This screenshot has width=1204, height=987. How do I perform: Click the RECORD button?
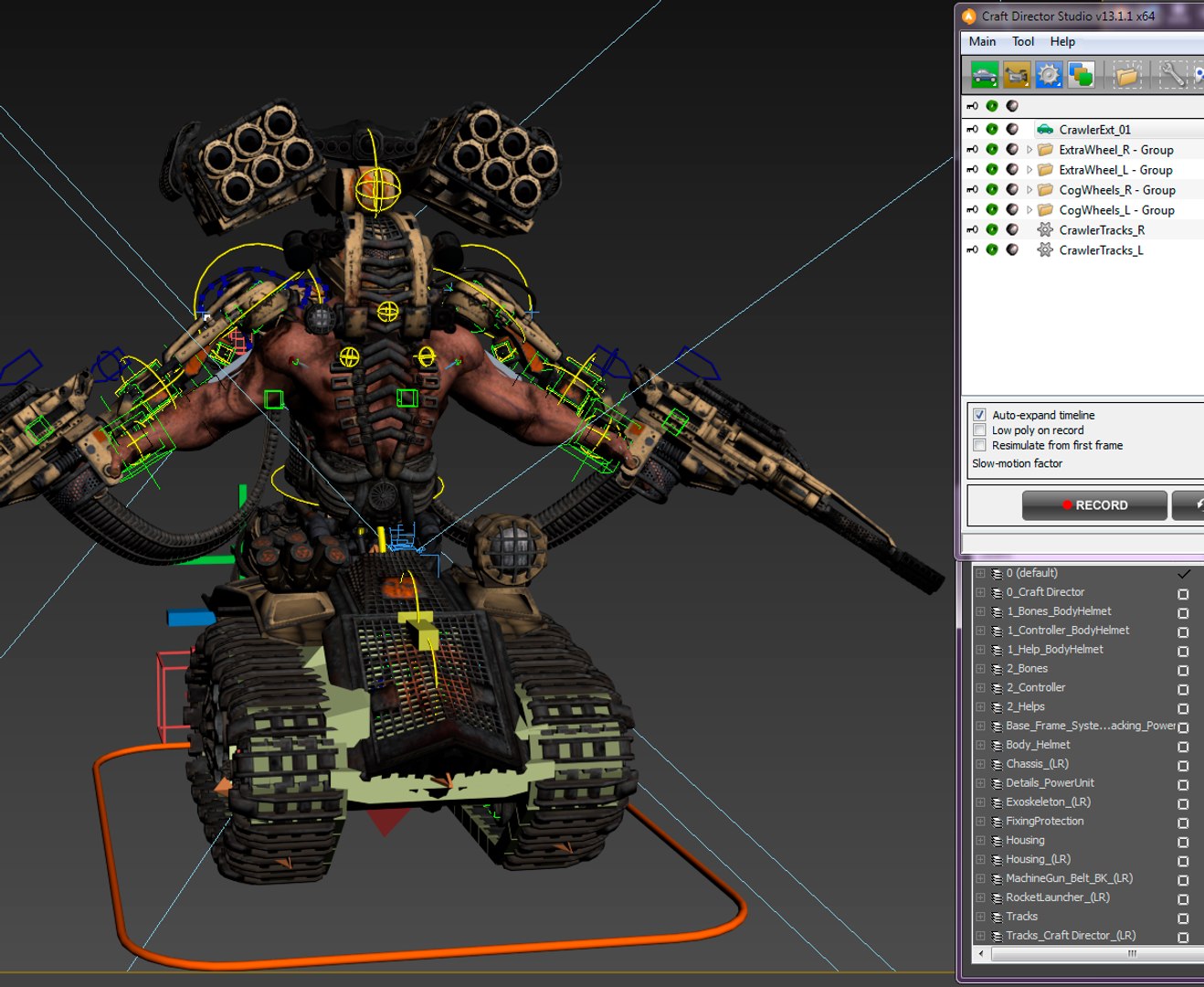[x=1094, y=505]
